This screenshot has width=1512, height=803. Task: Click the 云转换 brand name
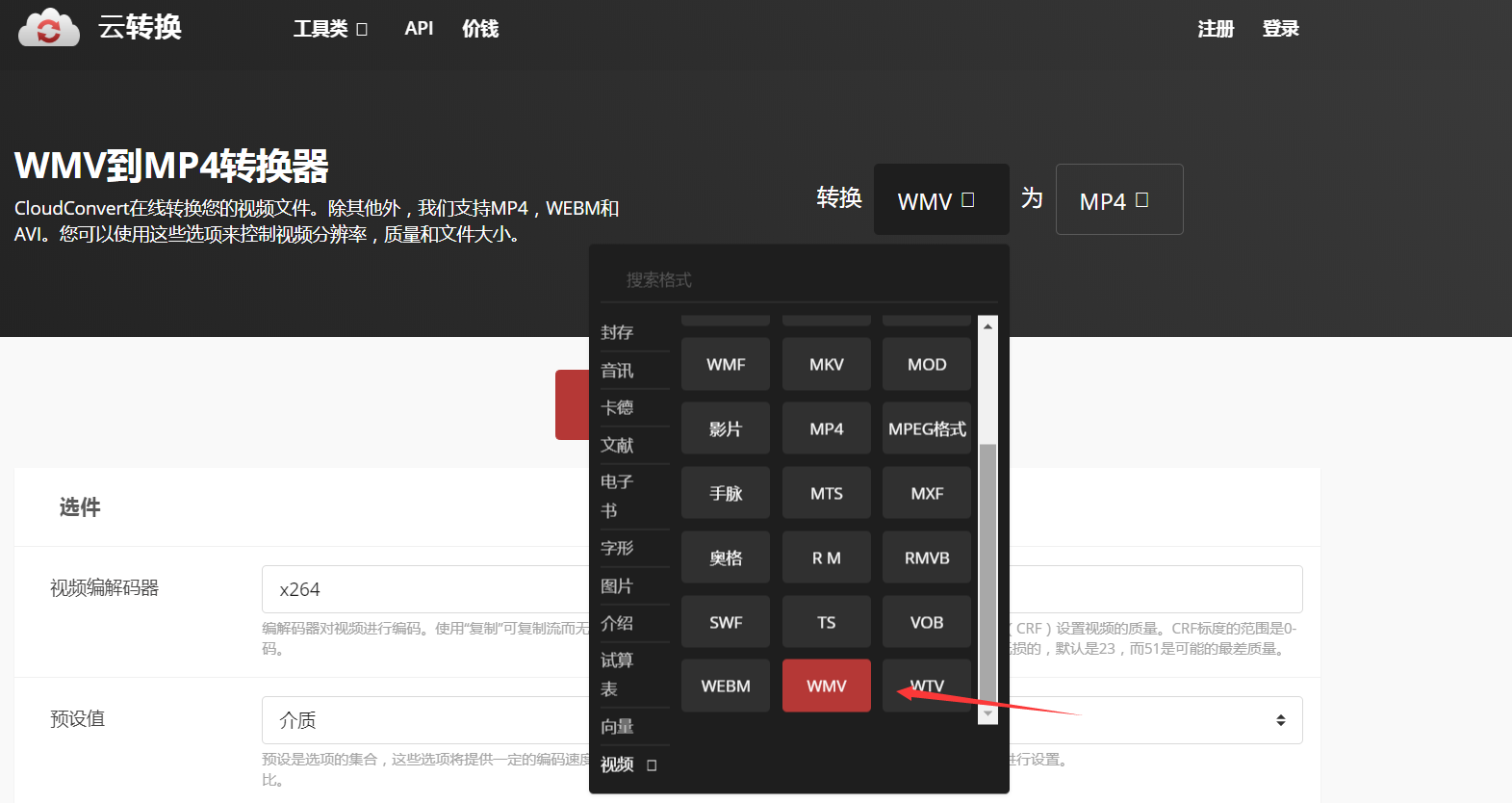point(141,27)
